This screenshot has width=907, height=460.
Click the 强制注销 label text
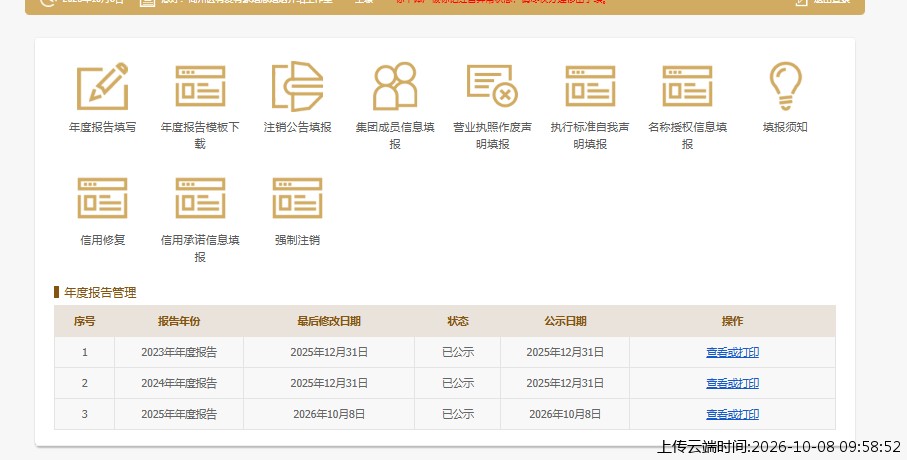tap(297, 240)
